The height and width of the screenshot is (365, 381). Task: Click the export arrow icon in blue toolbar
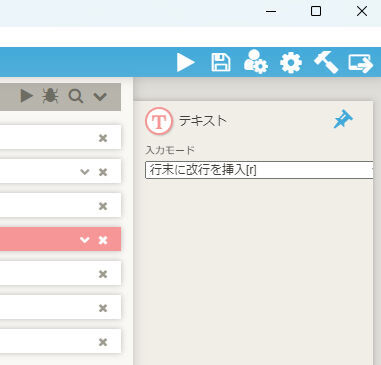coord(361,63)
